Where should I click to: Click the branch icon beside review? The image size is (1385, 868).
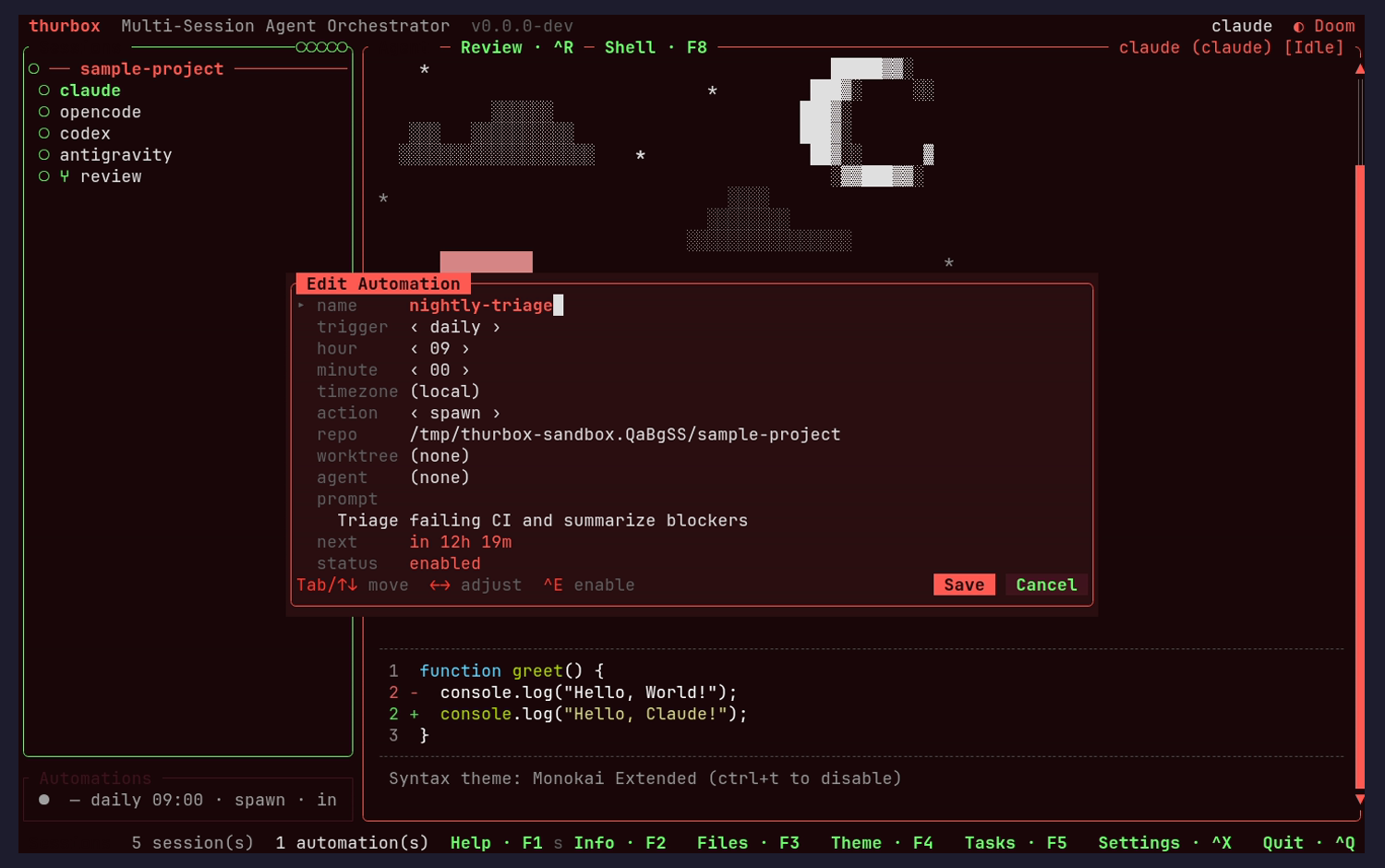pyautogui.click(x=65, y=176)
